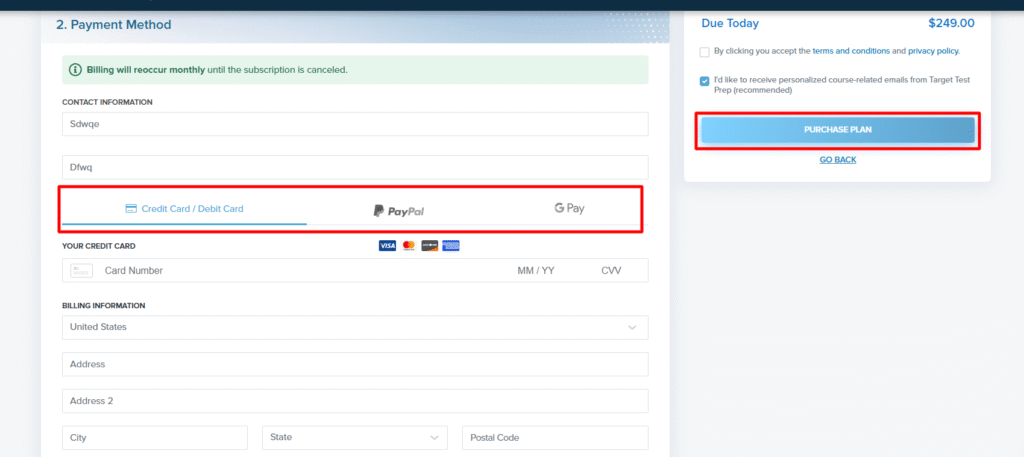Viewport: 1024px width, 457px height.
Task: Click the Visa card logo
Action: tap(387, 245)
